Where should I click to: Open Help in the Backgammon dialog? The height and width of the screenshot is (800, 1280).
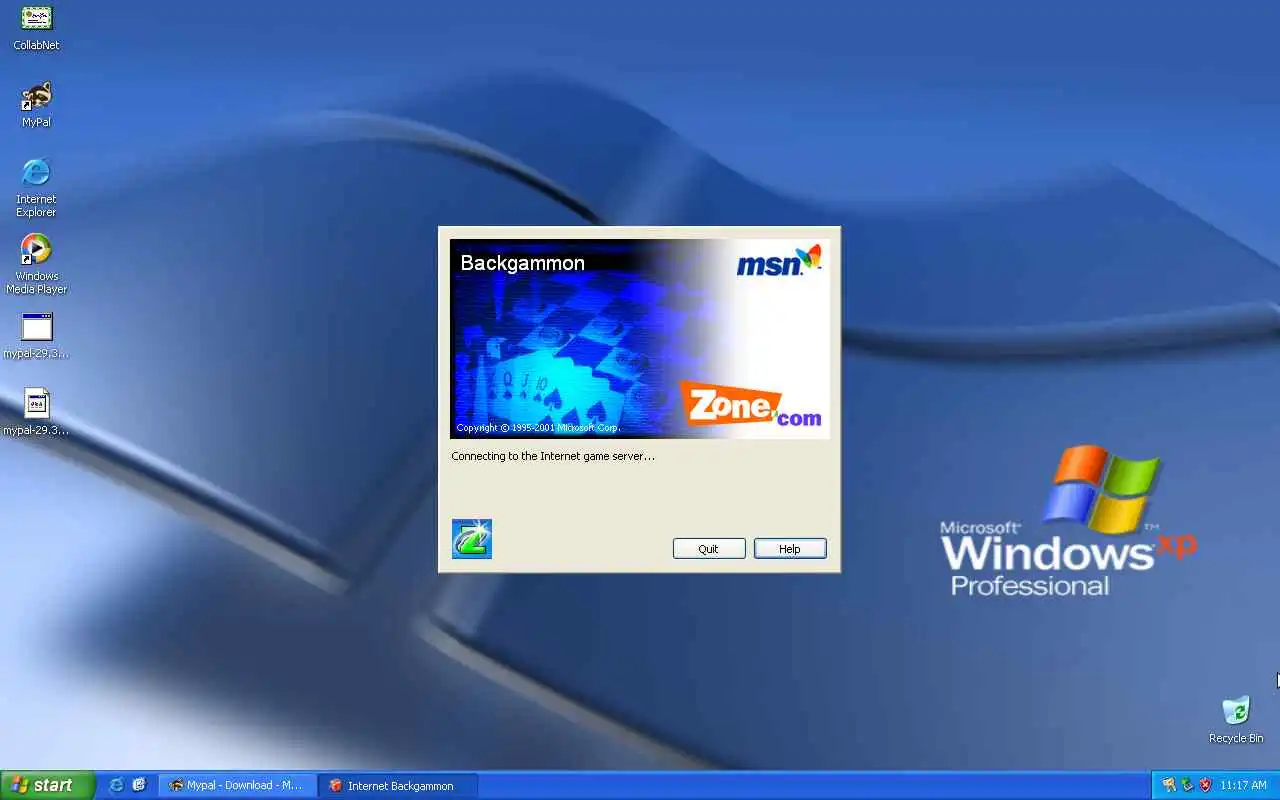point(790,549)
